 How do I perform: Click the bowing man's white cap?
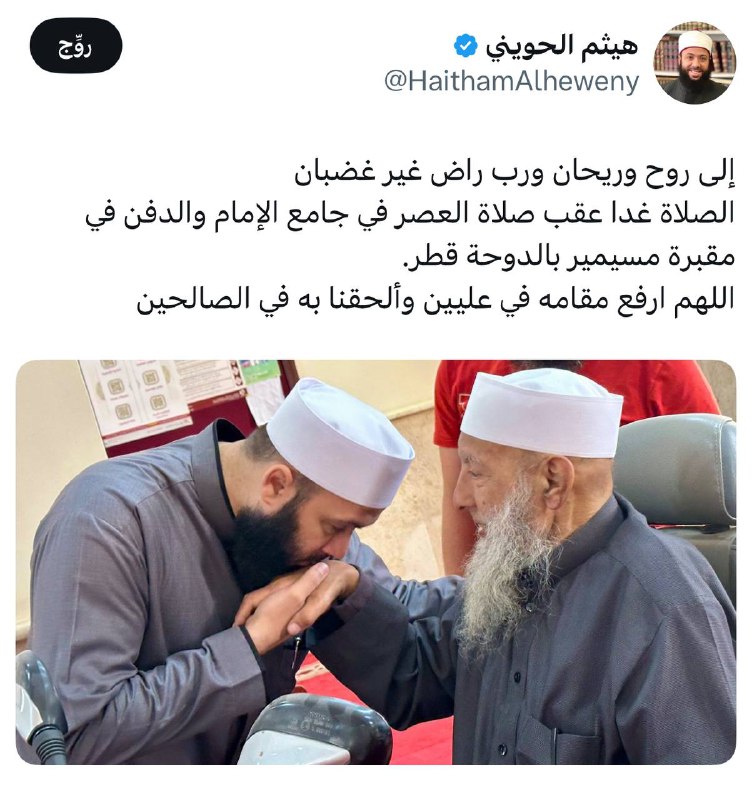341,442
